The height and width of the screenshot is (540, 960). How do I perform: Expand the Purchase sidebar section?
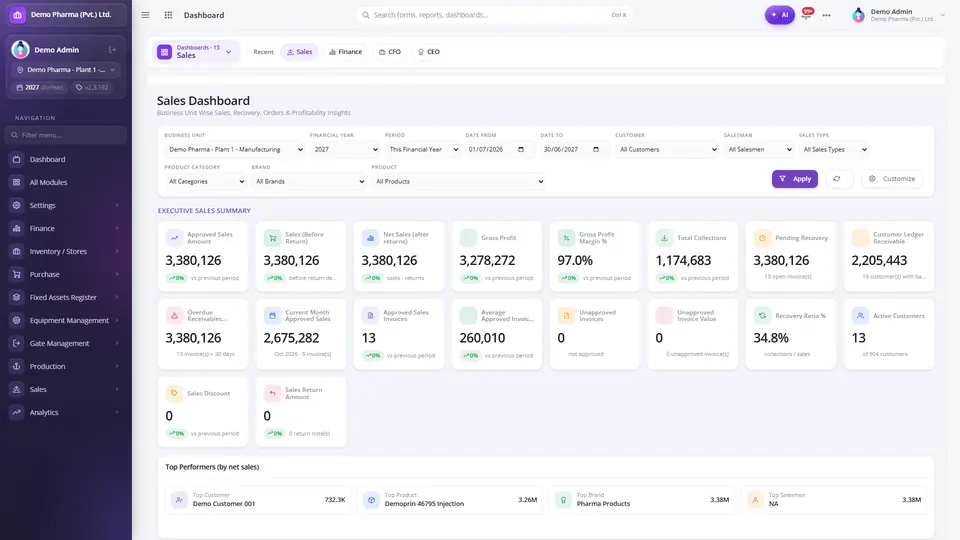coord(66,274)
